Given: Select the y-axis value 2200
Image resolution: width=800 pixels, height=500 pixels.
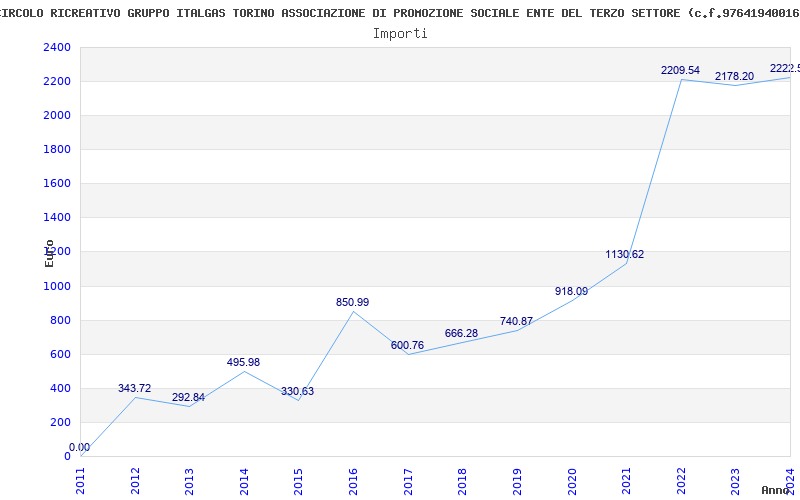Looking at the screenshot, I should [x=57, y=82].
